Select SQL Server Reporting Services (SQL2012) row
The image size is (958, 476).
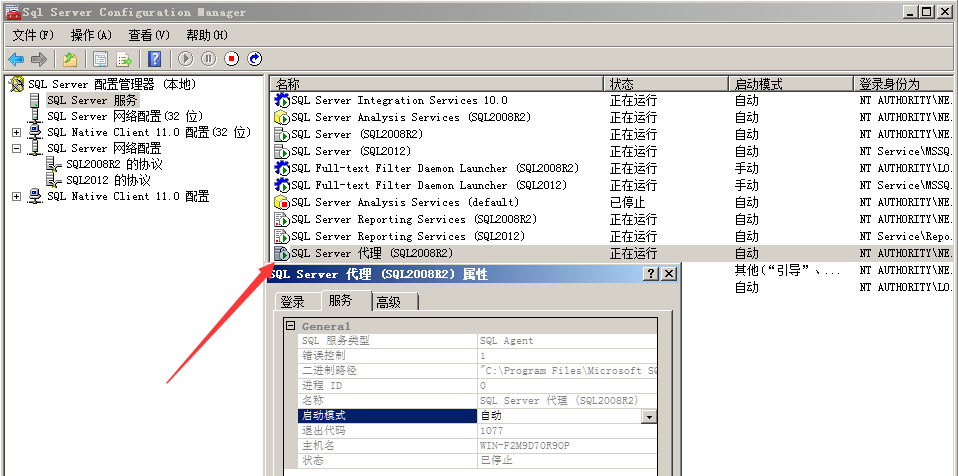(613, 236)
